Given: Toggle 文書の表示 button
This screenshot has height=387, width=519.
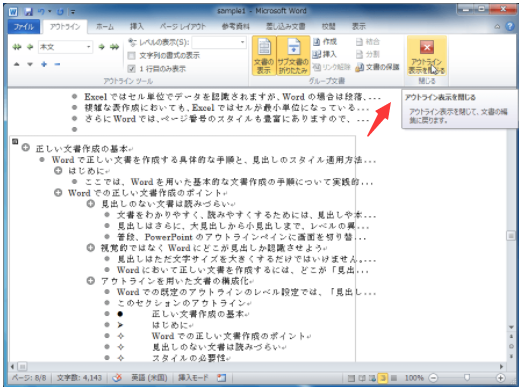Looking at the screenshot, I should point(264,56).
